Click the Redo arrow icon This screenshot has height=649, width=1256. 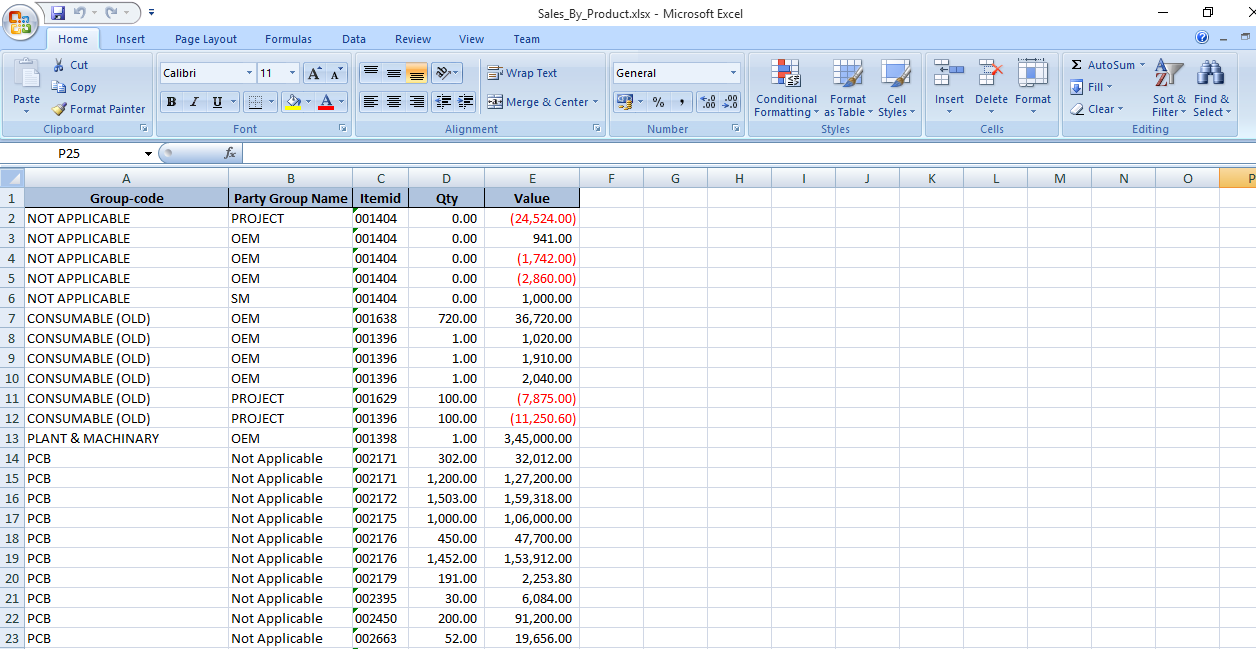click(x=112, y=13)
